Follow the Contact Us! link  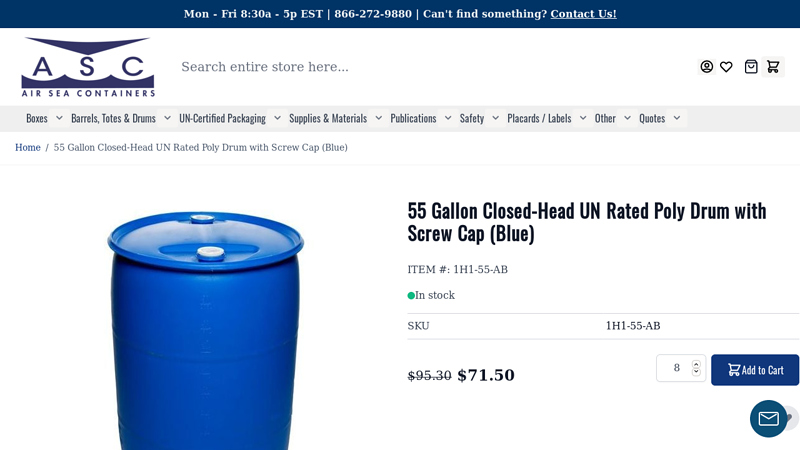(583, 14)
